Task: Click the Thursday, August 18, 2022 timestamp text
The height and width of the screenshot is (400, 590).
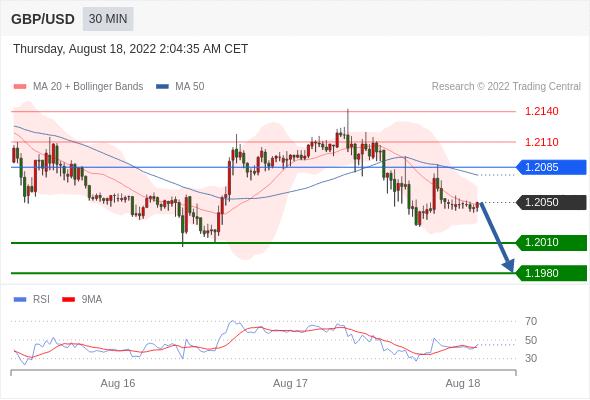Action: click(131, 49)
